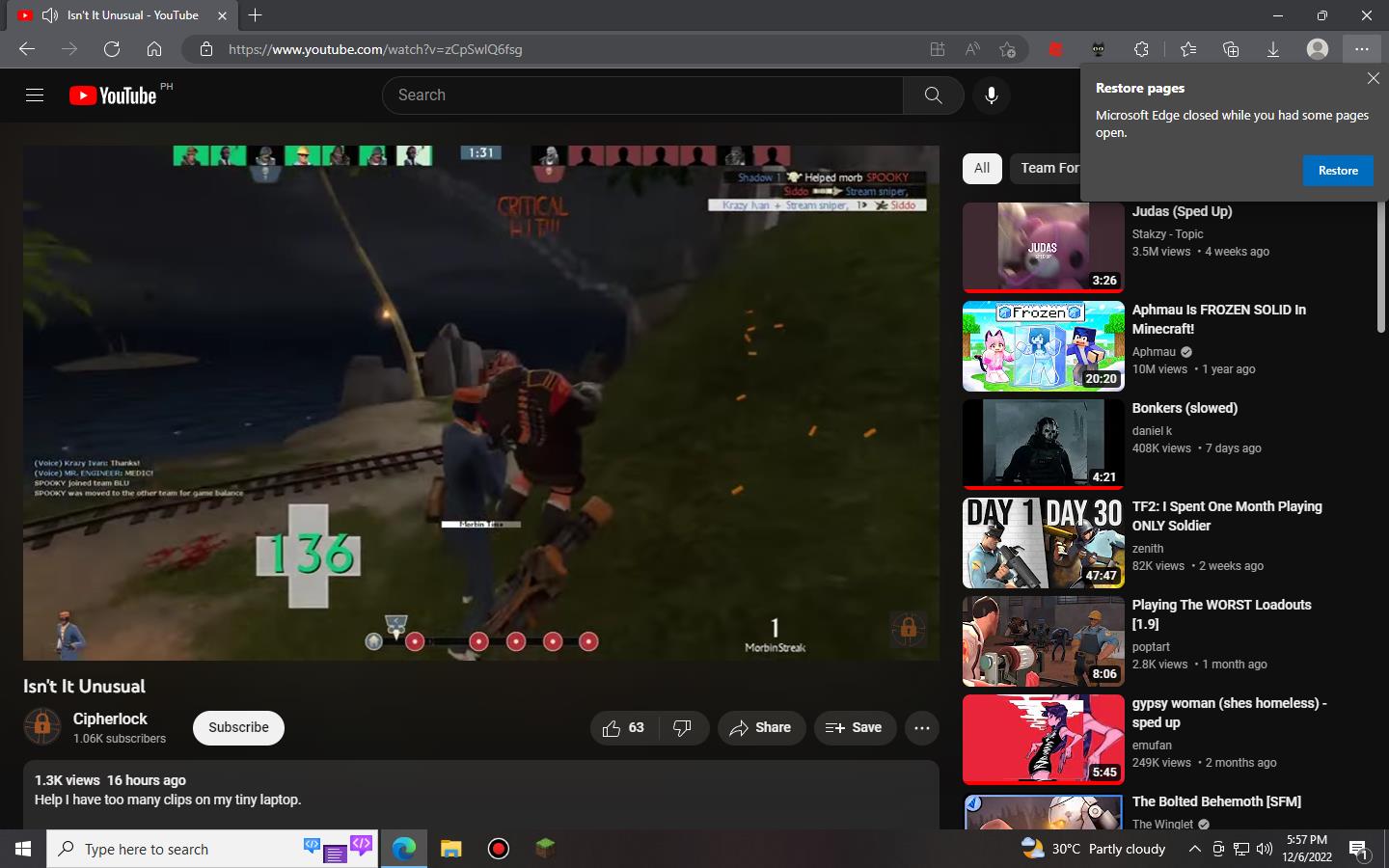Screen dimensions: 1389x868
Task: Save video to a playlist
Action: (x=854, y=728)
